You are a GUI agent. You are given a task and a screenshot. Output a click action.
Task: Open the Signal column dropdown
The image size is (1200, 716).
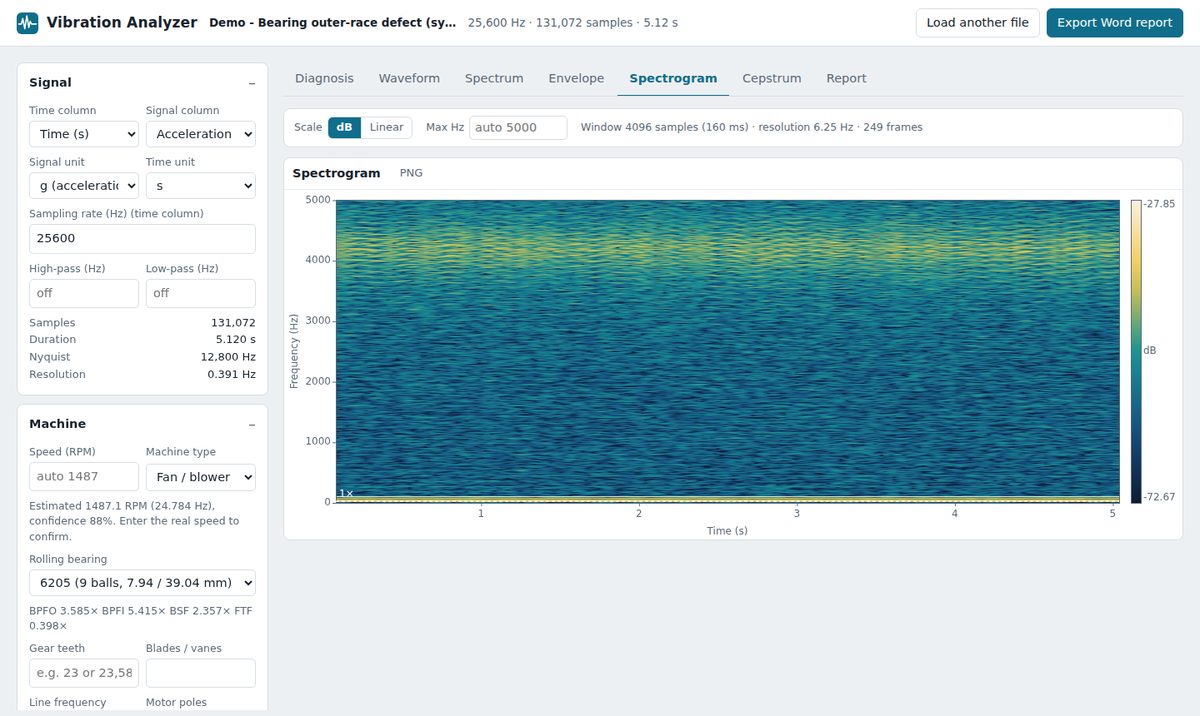pyautogui.click(x=201, y=134)
